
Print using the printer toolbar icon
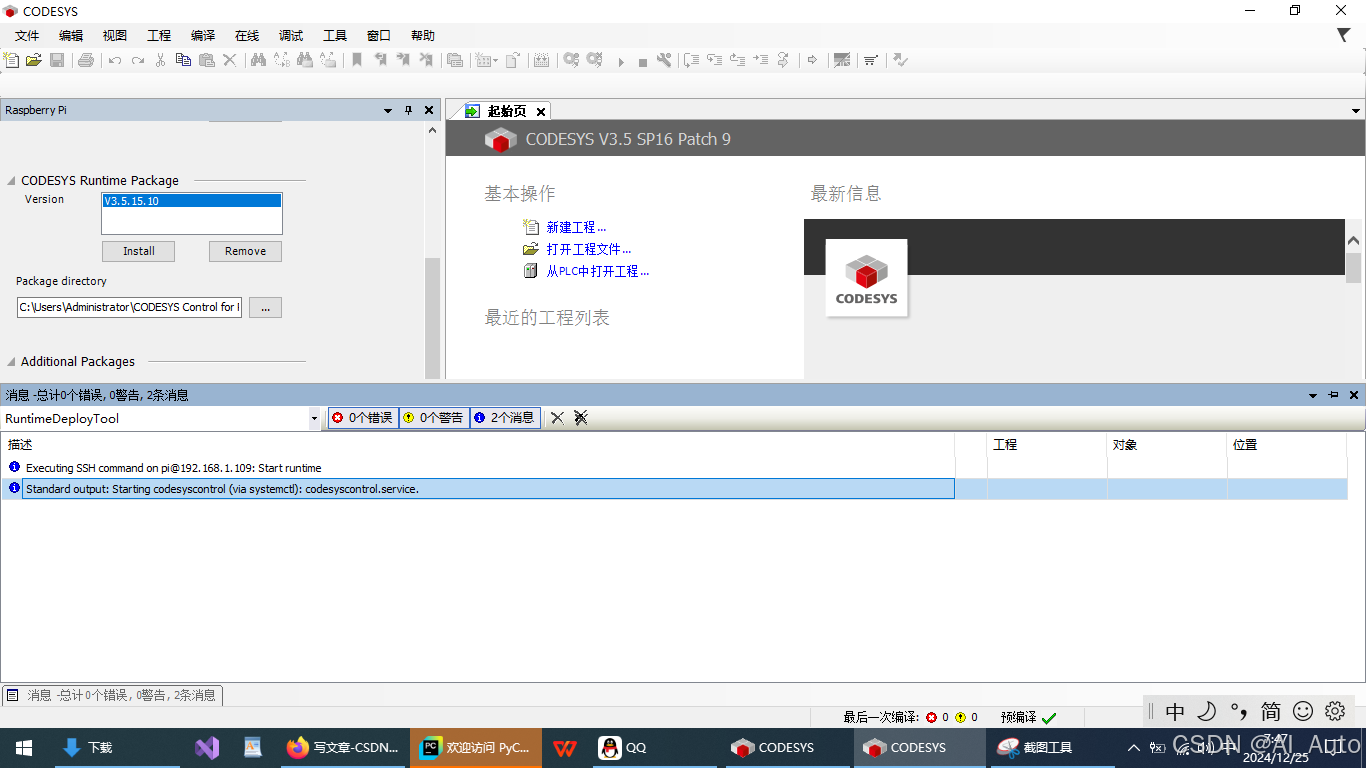point(86,60)
